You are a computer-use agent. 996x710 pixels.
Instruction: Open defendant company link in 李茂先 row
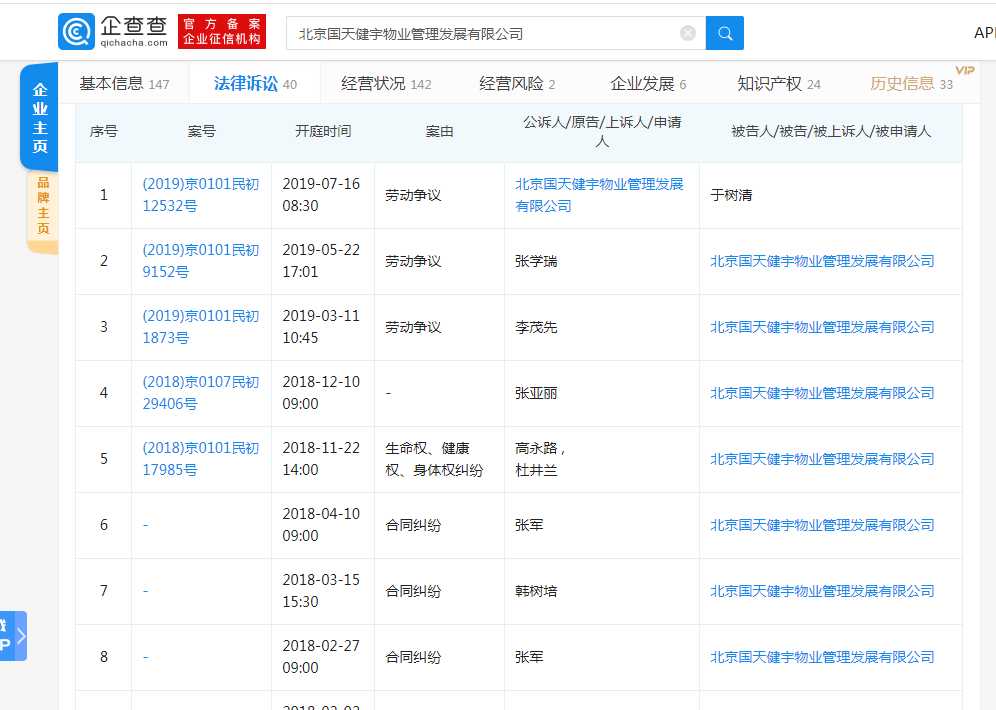822,327
